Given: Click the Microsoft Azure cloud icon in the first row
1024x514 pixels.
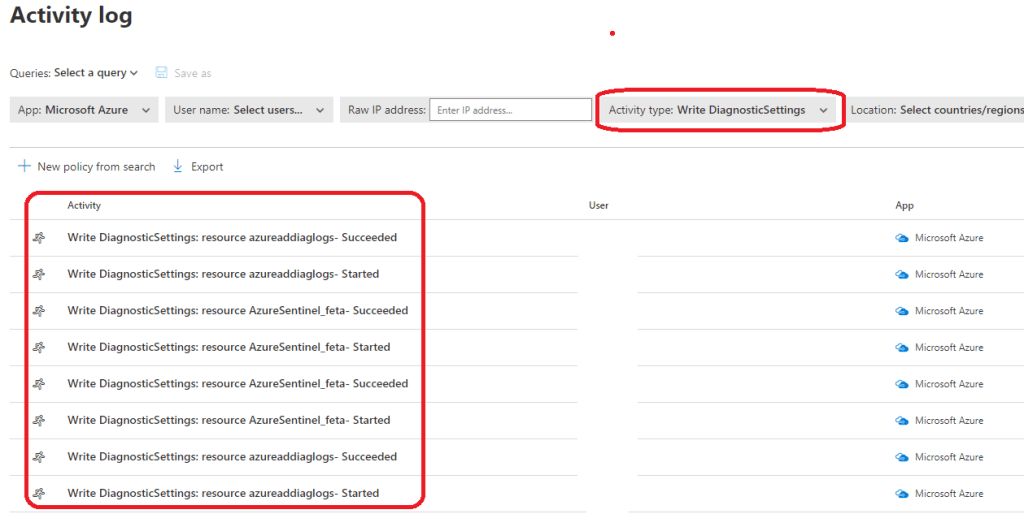Looking at the screenshot, I should [x=902, y=238].
